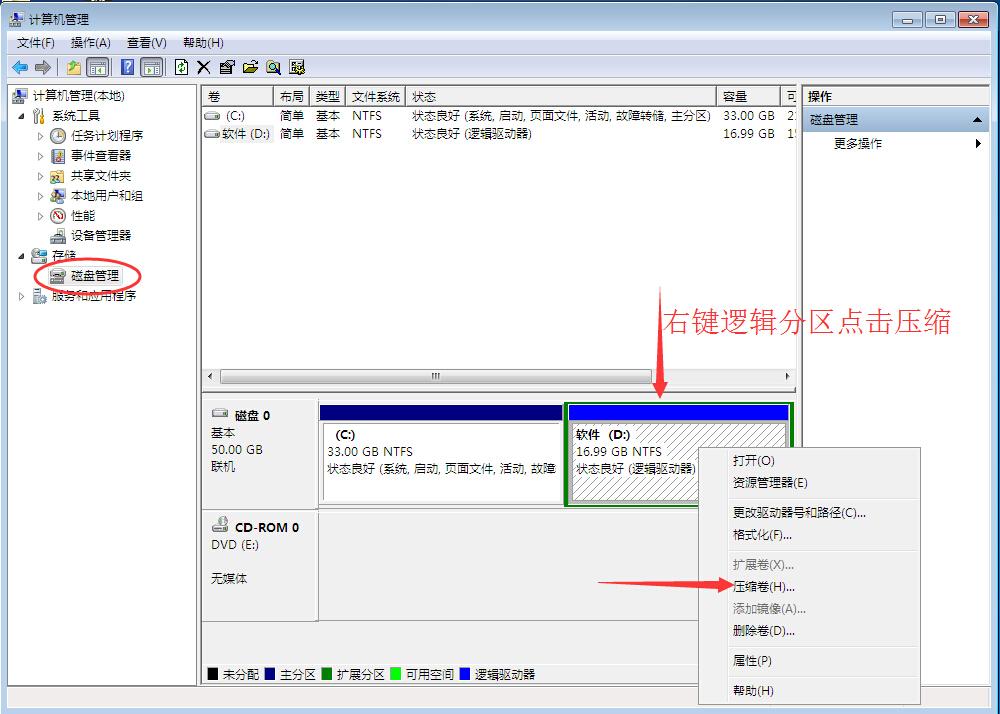This screenshot has width=1000, height=714.
Task: Click the 性能 icon in tree
Action: (58, 215)
